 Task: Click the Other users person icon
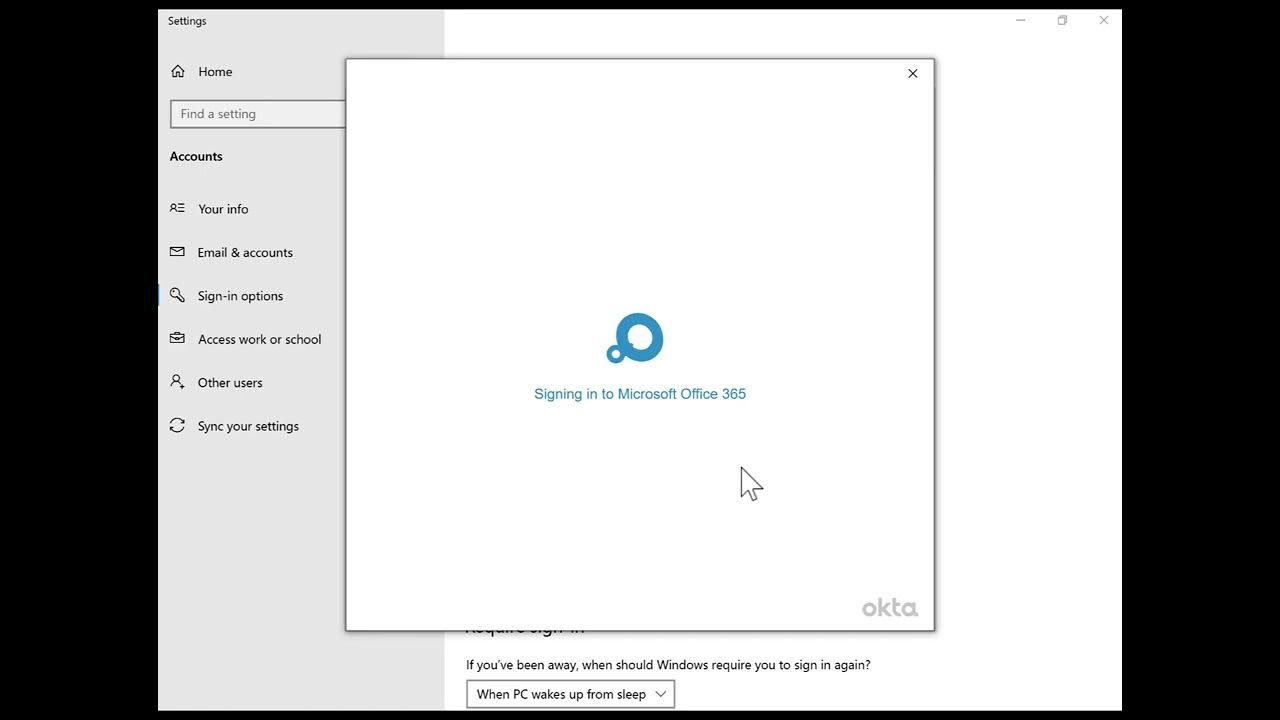click(177, 381)
